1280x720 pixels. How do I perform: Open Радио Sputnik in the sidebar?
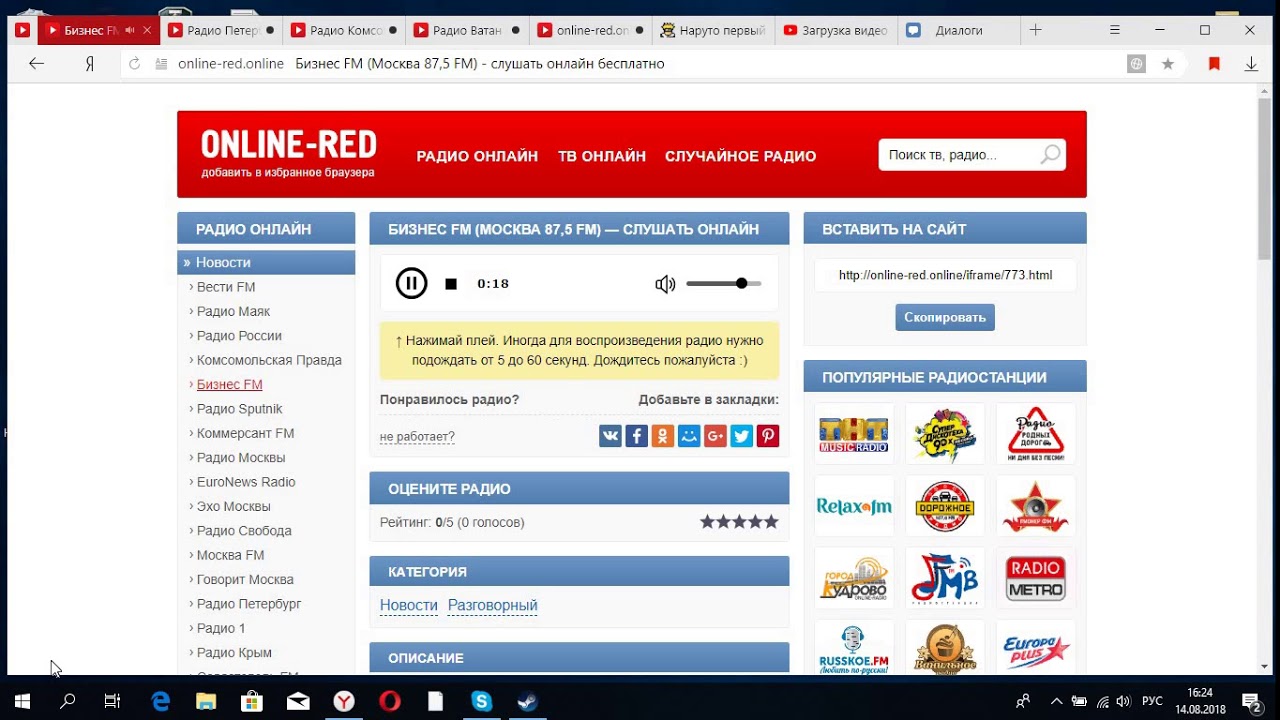tap(239, 409)
